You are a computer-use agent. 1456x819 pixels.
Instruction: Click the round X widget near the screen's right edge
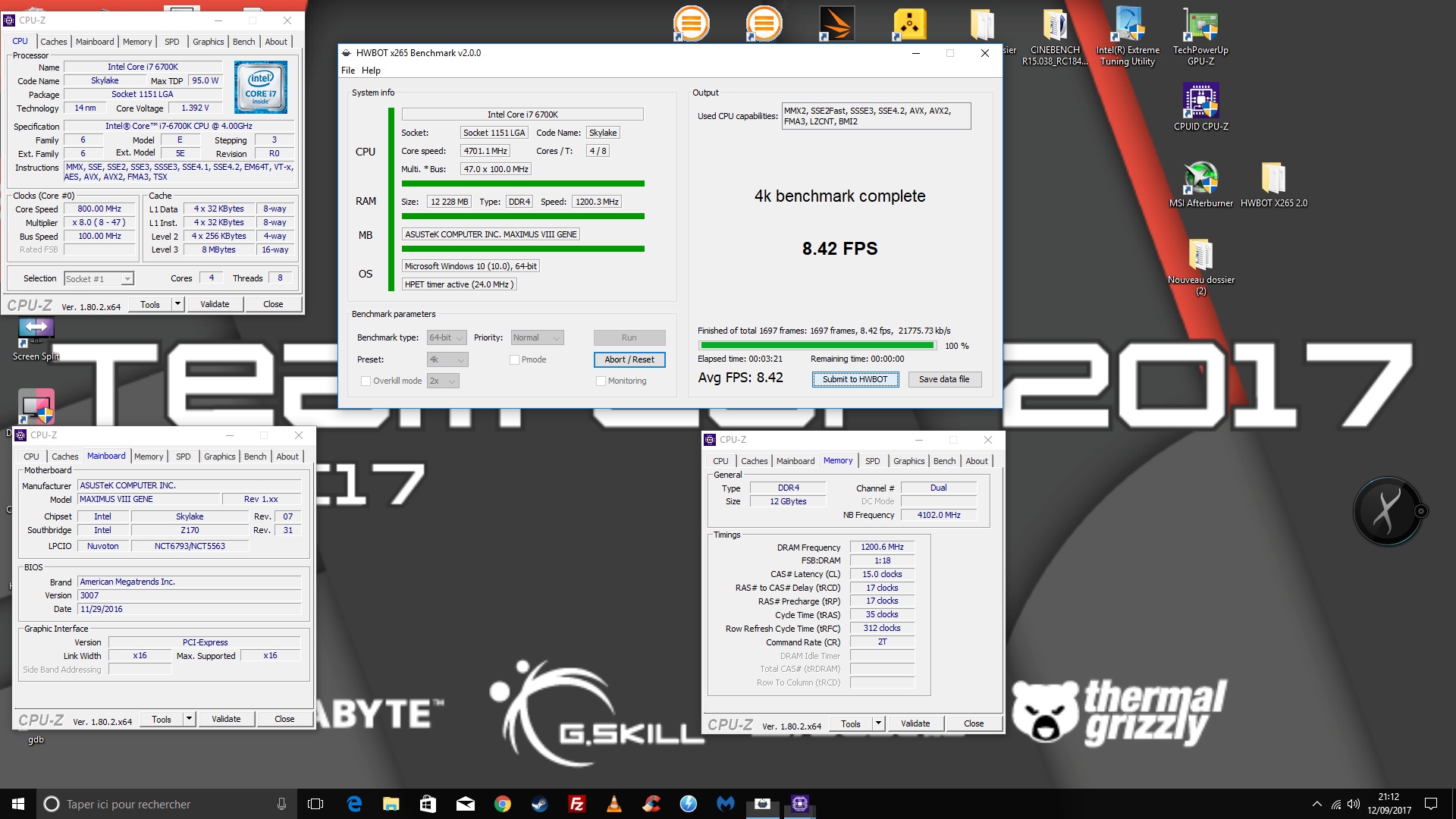pos(1387,511)
